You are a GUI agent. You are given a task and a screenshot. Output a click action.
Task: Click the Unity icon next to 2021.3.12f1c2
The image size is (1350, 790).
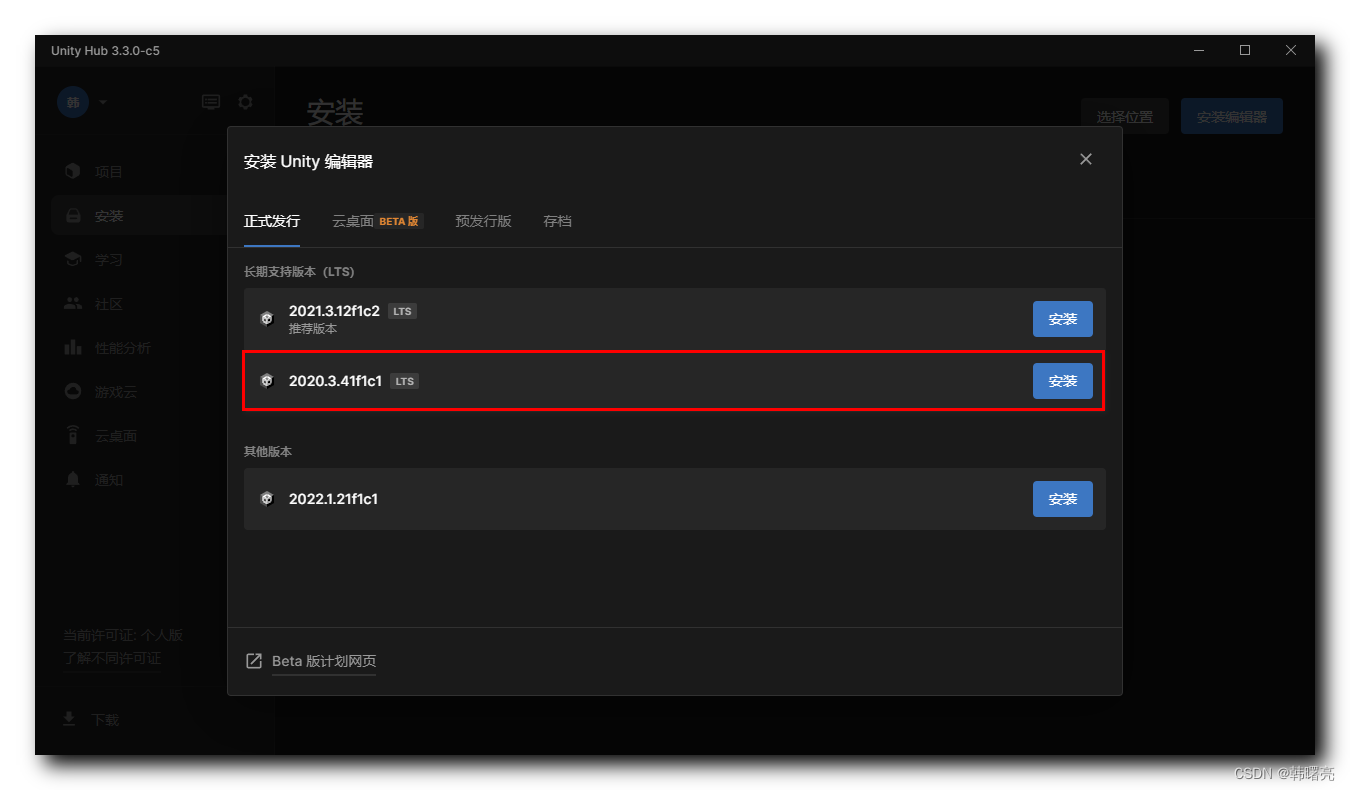point(267,319)
